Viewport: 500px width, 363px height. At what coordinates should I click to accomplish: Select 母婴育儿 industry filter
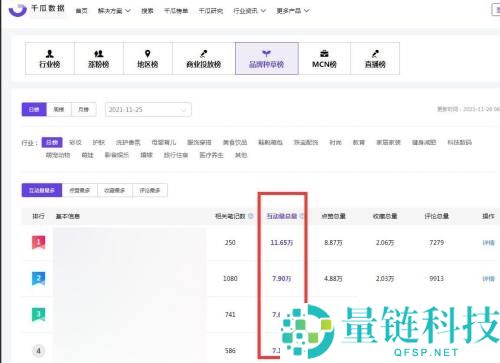(164, 142)
